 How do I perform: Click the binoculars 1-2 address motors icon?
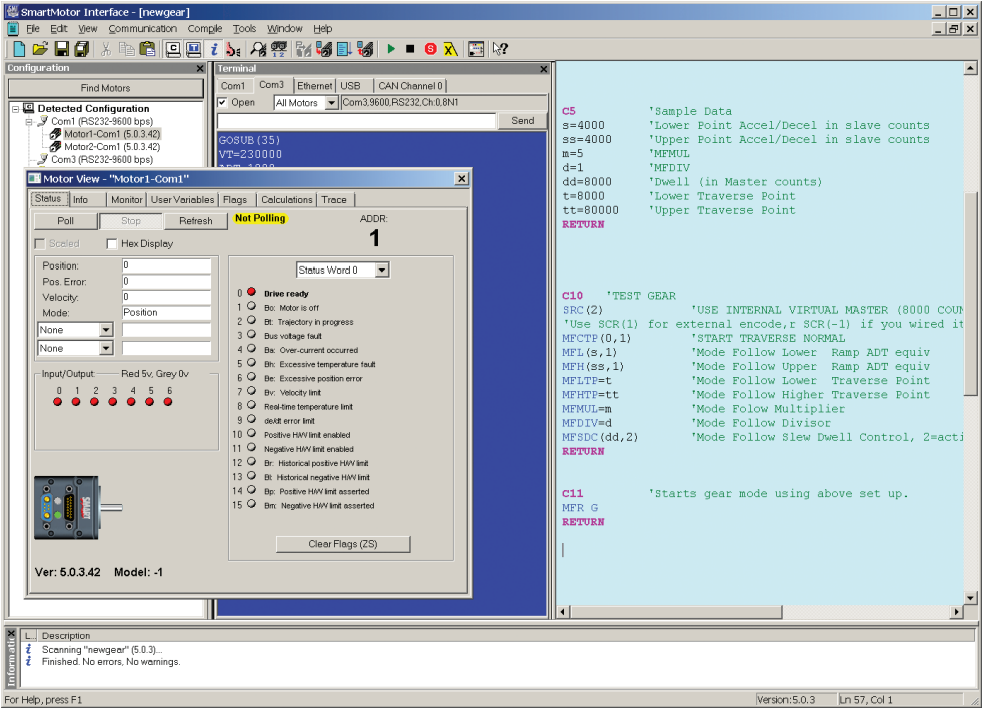point(279,49)
